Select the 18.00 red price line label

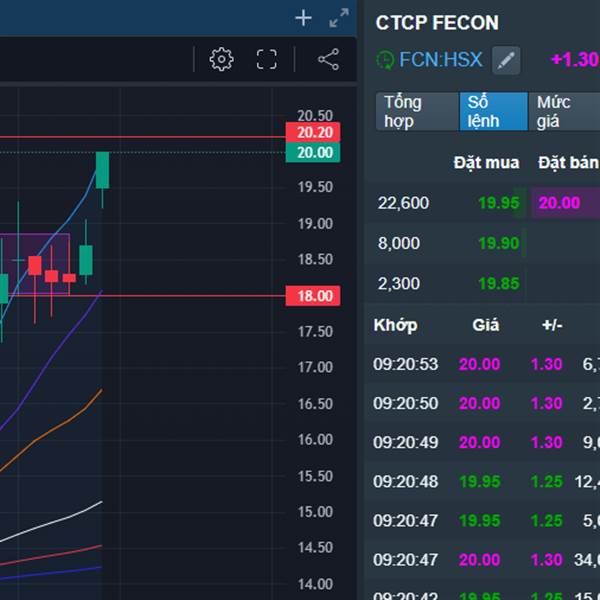point(313,296)
